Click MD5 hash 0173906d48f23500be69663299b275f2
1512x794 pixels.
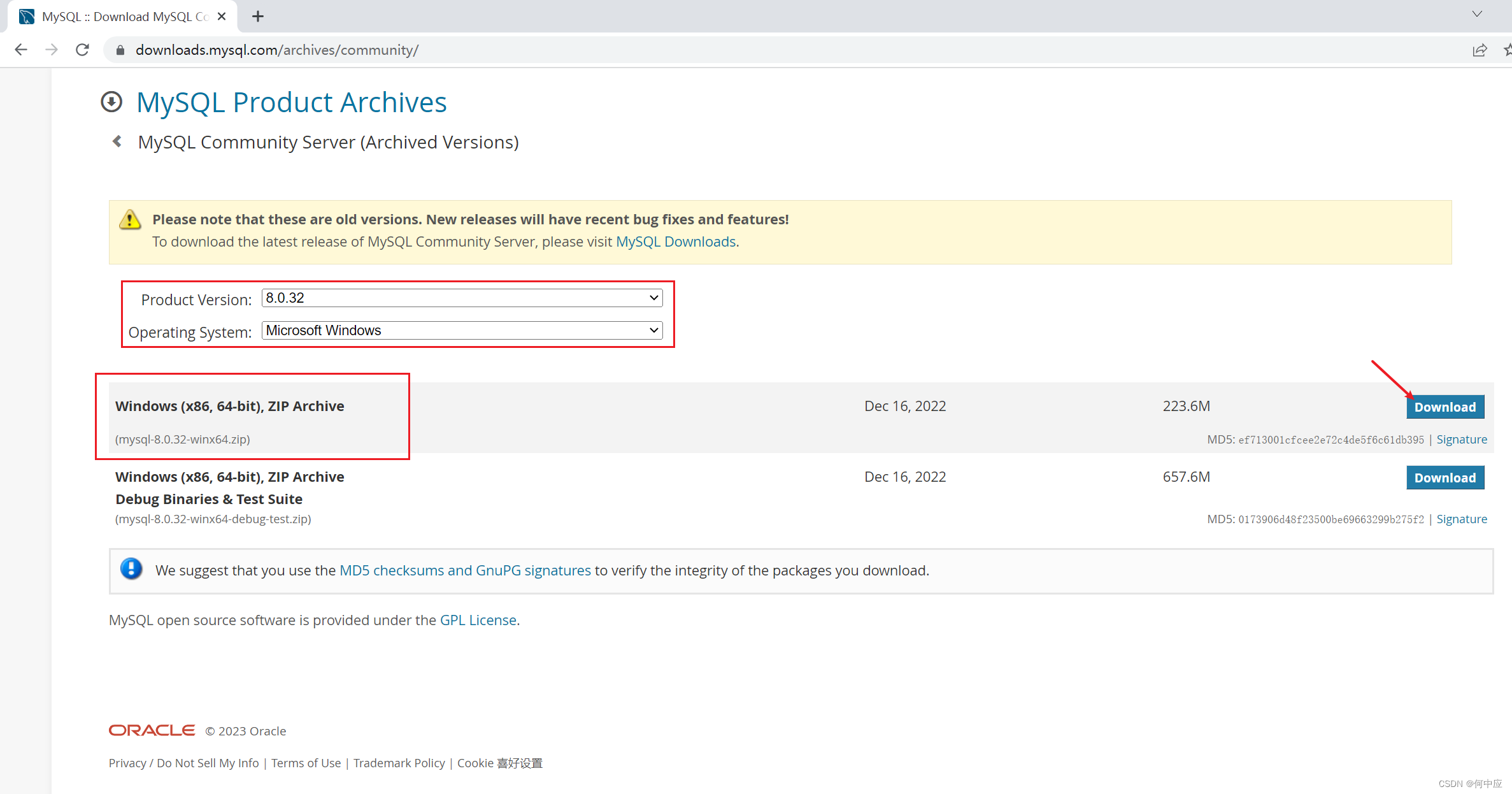[1331, 519]
